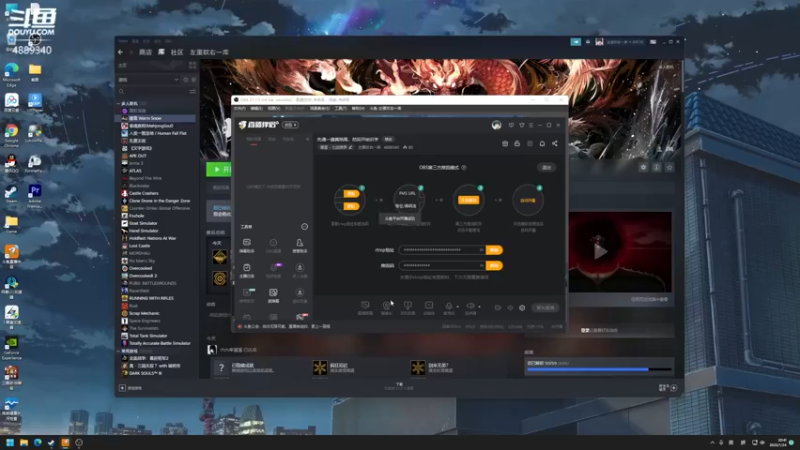
Task: Open the 弹幕助手 tool
Action: [247, 245]
